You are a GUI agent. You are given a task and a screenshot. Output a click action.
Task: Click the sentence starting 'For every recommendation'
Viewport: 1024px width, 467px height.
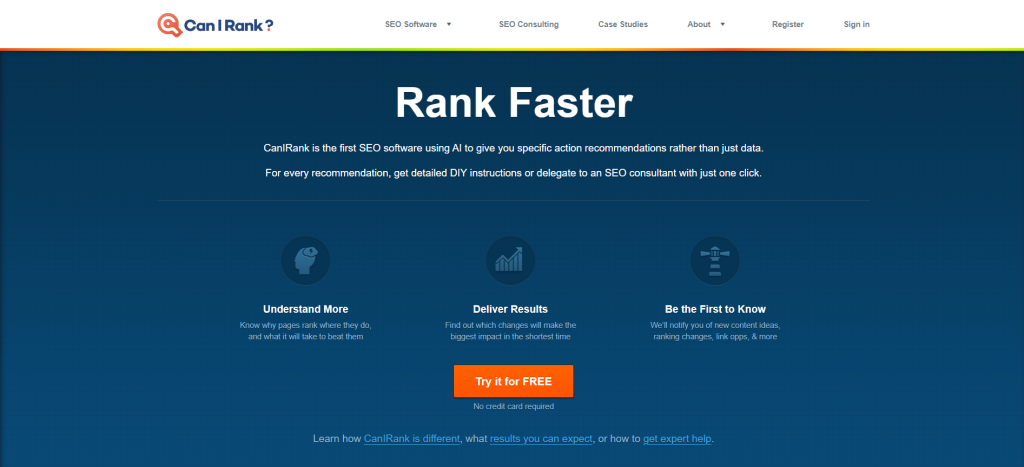513,174
